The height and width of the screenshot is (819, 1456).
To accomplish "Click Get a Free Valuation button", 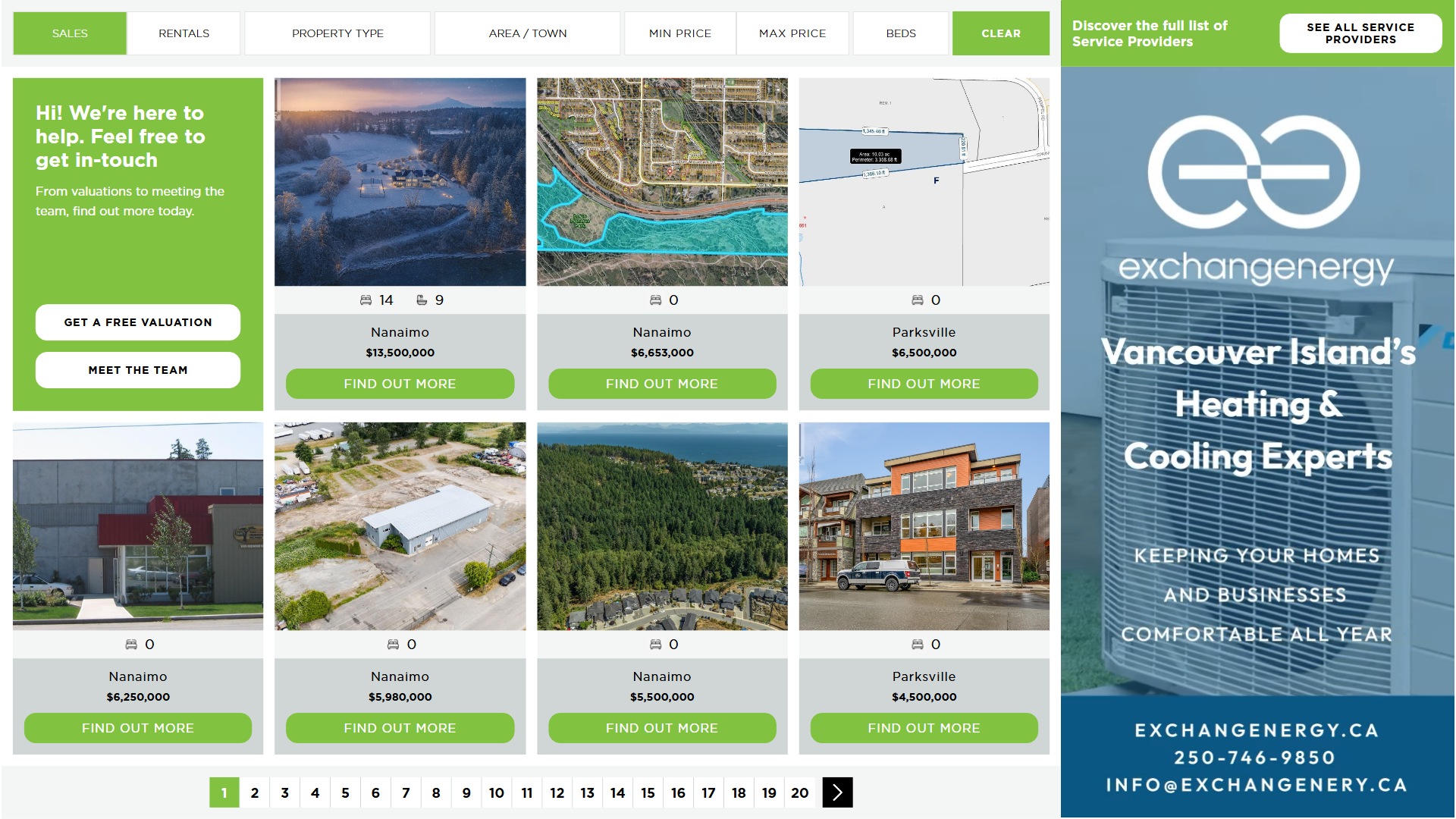I will pos(138,322).
